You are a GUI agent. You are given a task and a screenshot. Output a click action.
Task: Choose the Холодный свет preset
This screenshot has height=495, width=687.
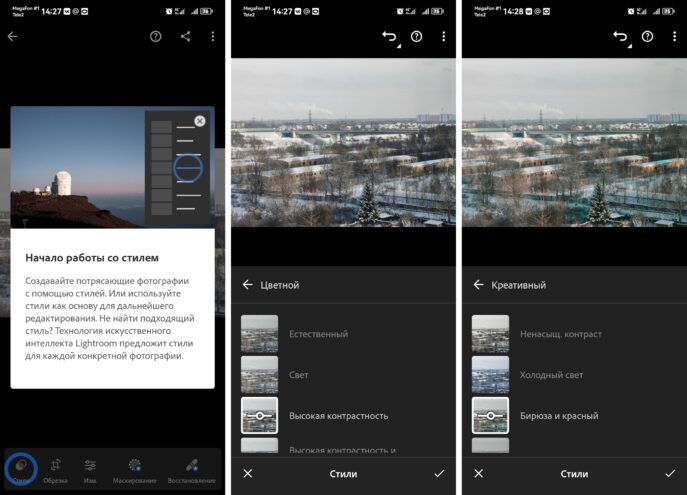[x=490, y=375]
